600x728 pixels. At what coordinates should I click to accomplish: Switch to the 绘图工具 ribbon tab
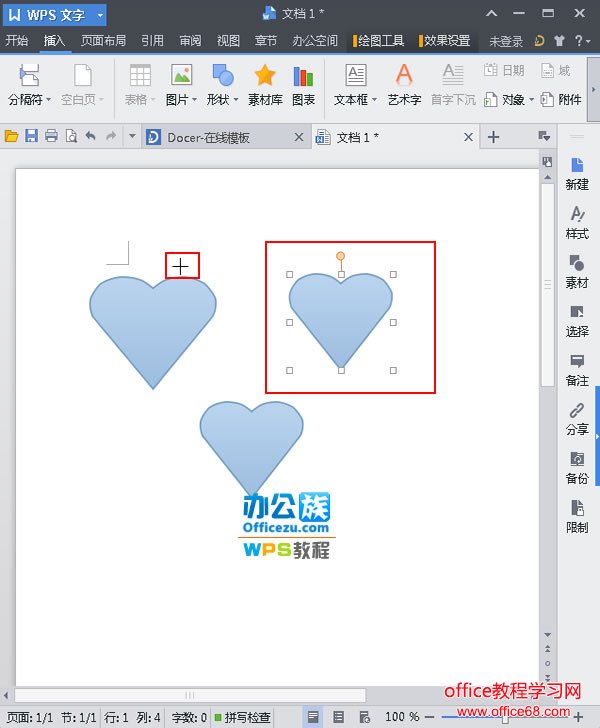378,41
